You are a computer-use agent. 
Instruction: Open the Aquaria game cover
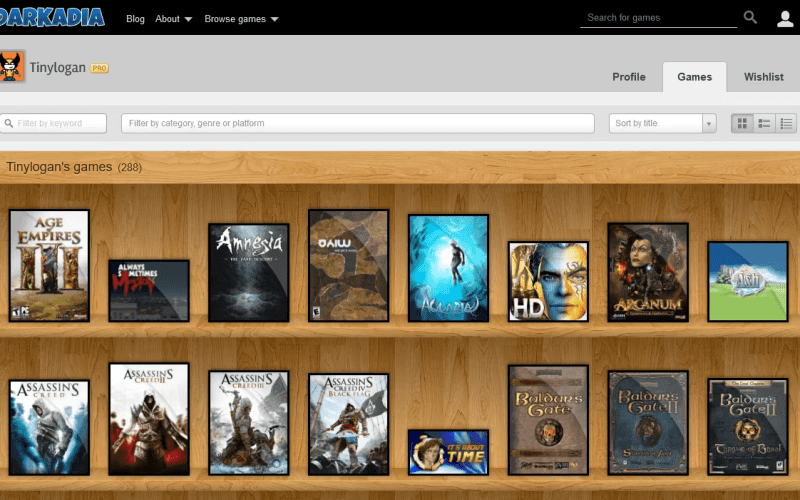click(x=448, y=268)
